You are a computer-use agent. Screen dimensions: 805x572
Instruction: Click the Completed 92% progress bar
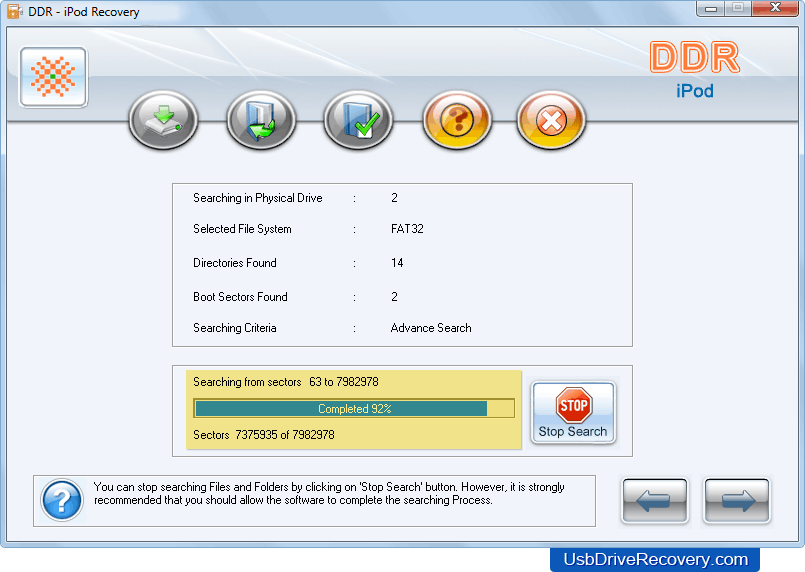[354, 409]
